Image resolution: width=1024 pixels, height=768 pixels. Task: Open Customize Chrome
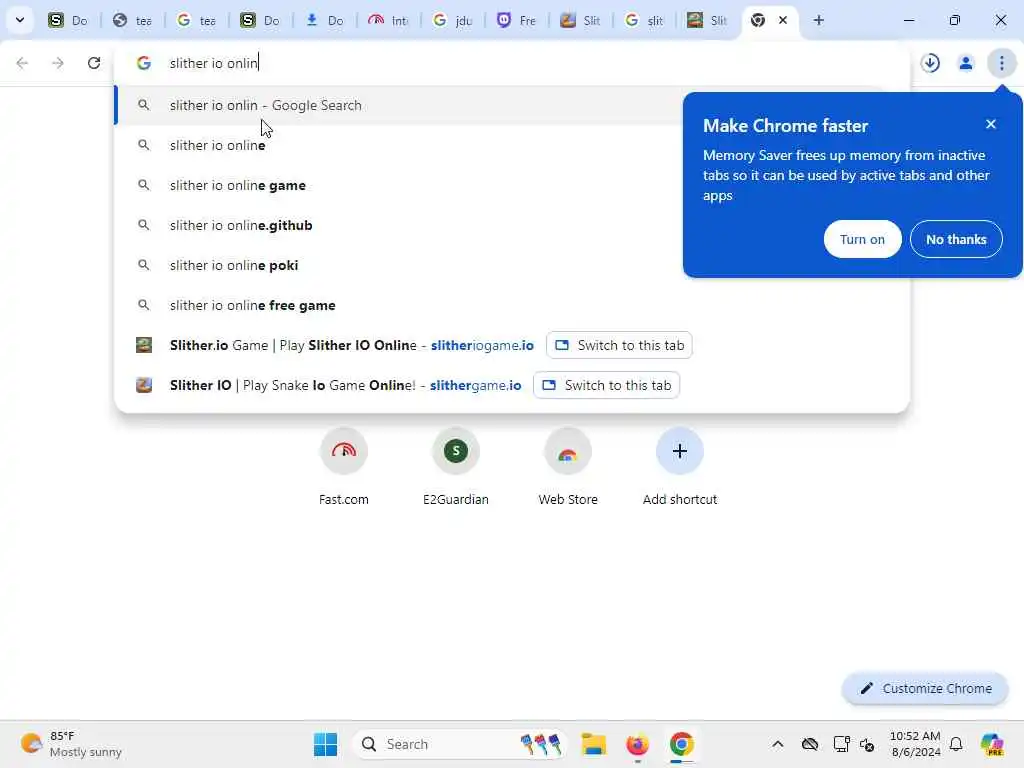pos(925,688)
